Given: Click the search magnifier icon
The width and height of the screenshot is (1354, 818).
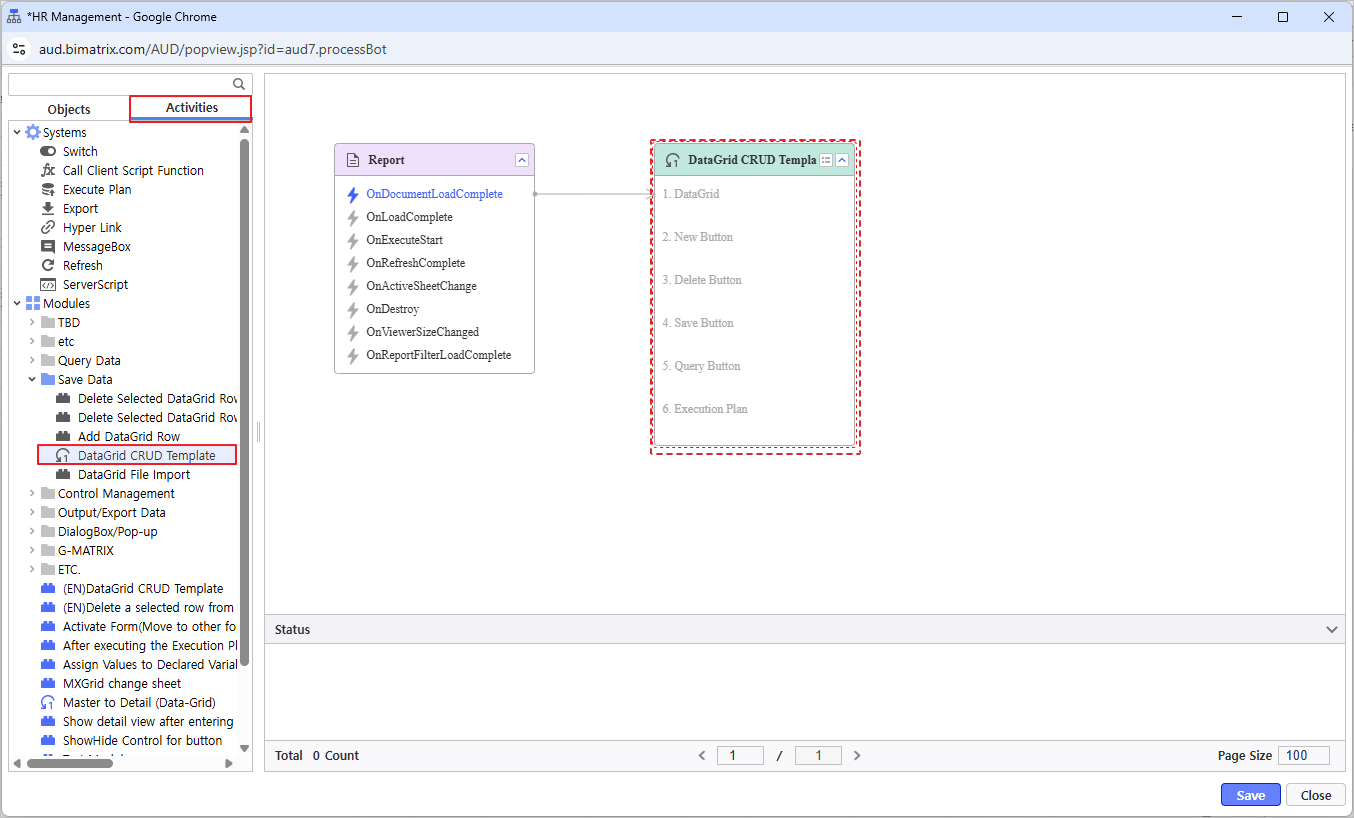Looking at the screenshot, I should [239, 85].
